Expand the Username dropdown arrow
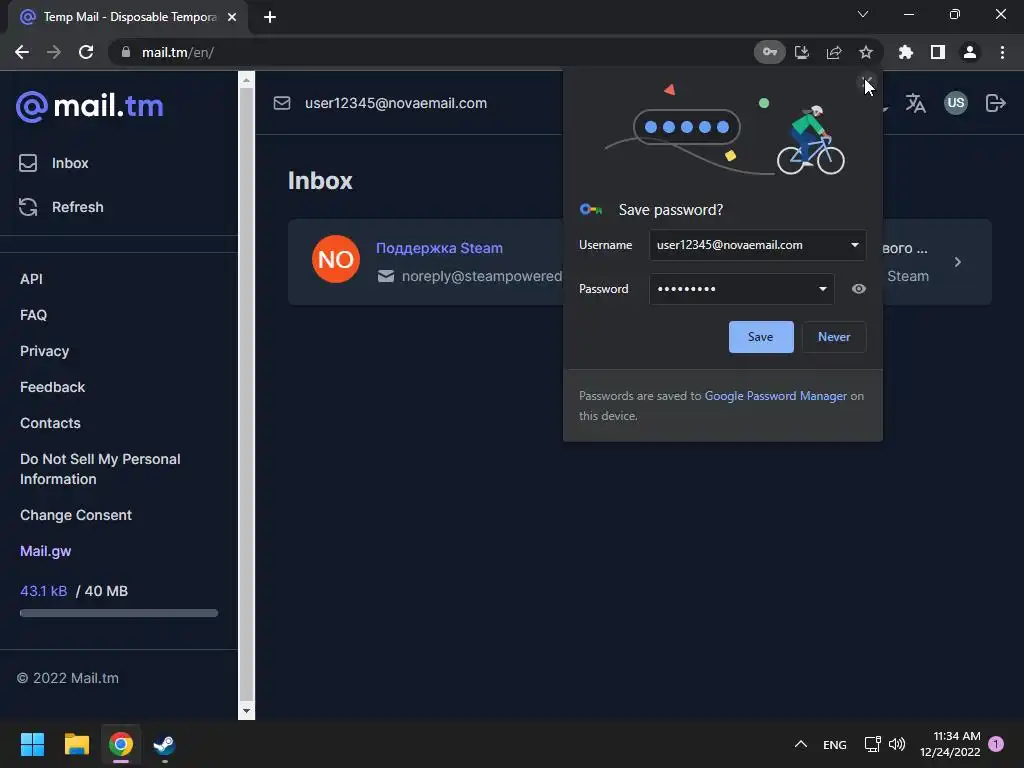1024x768 pixels. [854, 245]
